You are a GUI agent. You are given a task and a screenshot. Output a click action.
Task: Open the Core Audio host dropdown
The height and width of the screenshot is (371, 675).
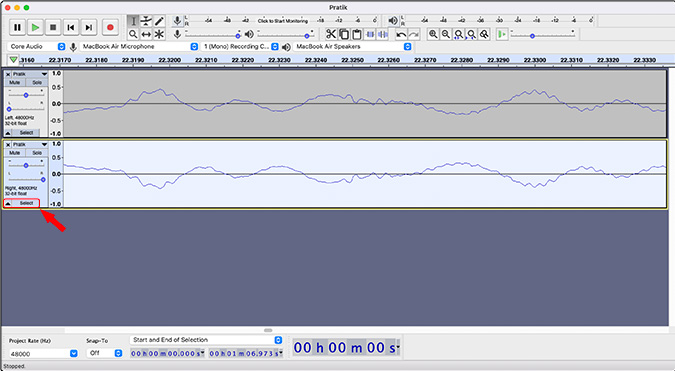pyautogui.click(x=37, y=46)
